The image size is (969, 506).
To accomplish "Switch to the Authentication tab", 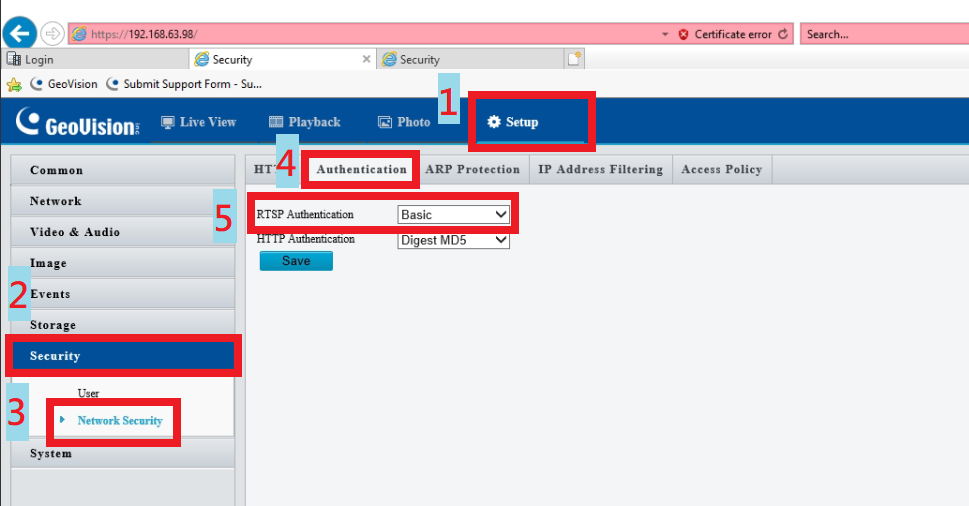I will [x=362, y=169].
